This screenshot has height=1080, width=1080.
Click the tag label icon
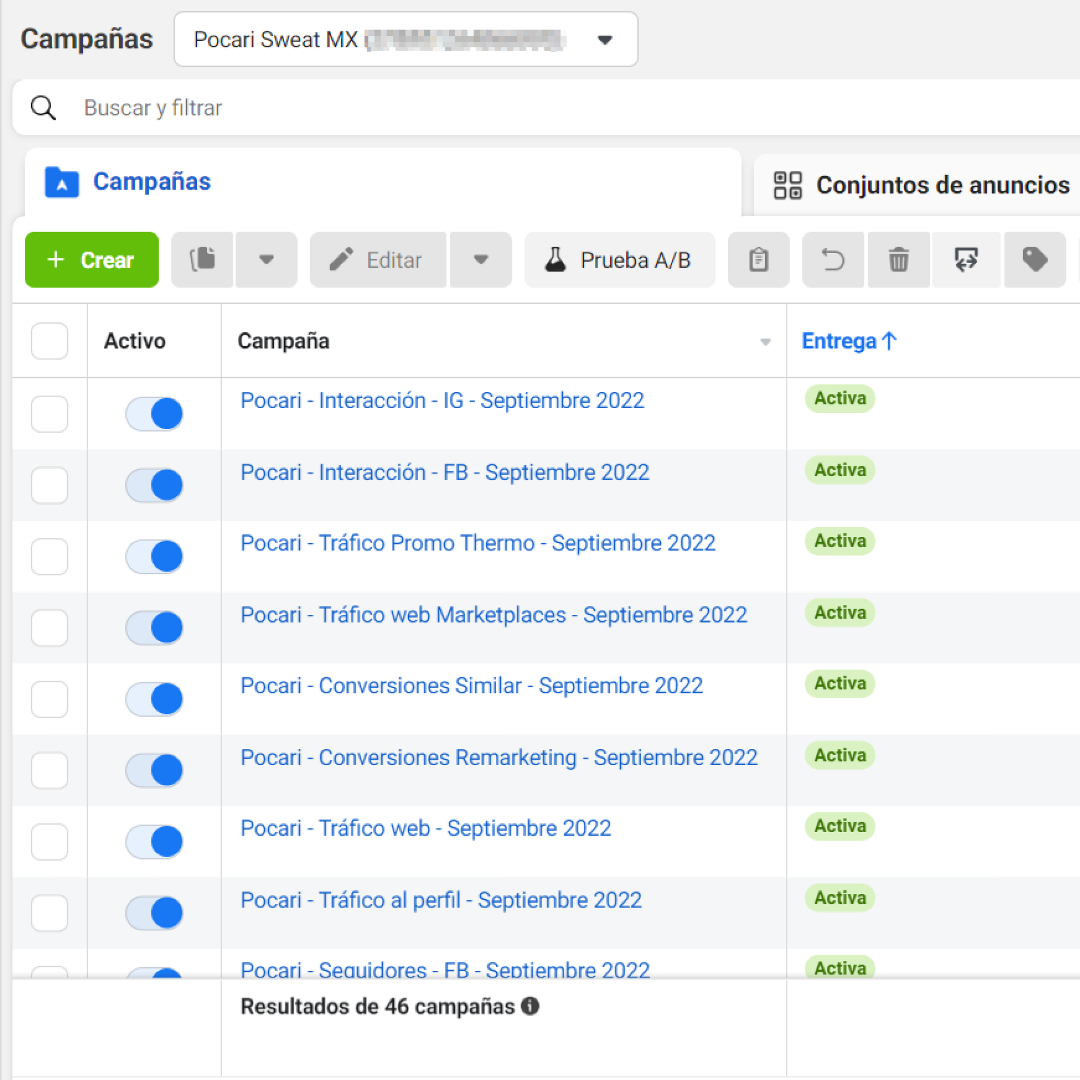pyautogui.click(x=1035, y=260)
